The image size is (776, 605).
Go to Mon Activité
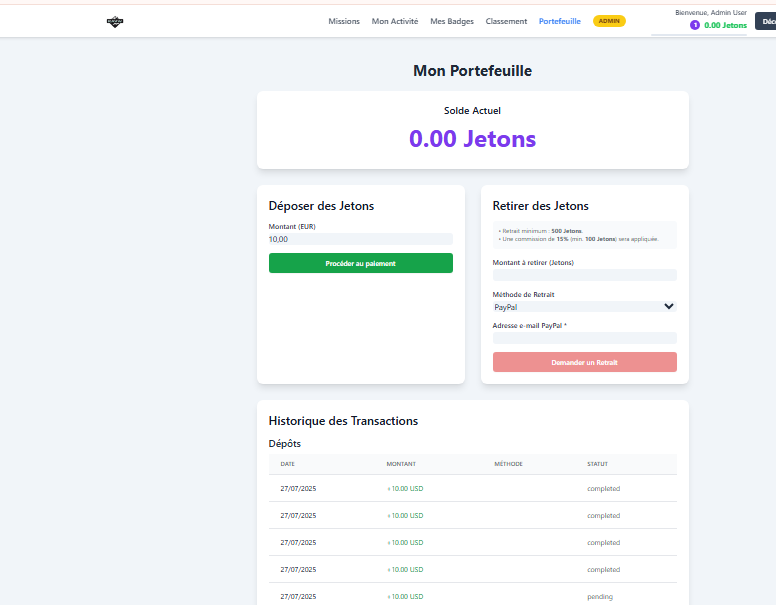coord(395,21)
